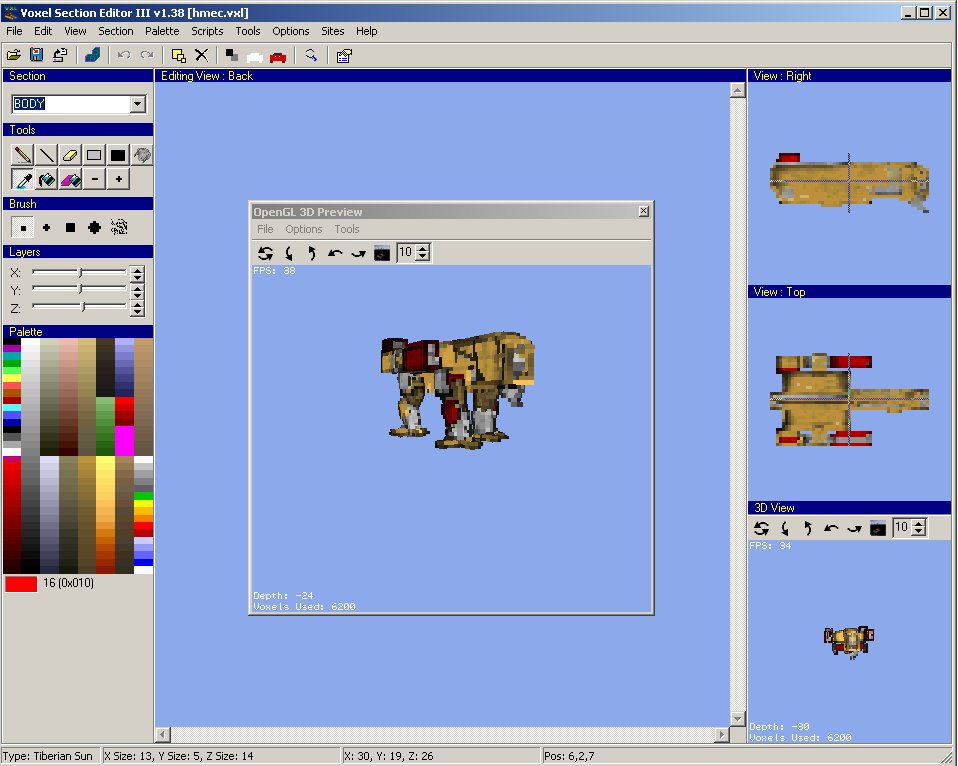Screen dimensions: 958x766
Task: Select the Pencil draw tool
Action: pyautogui.click(x=23, y=155)
